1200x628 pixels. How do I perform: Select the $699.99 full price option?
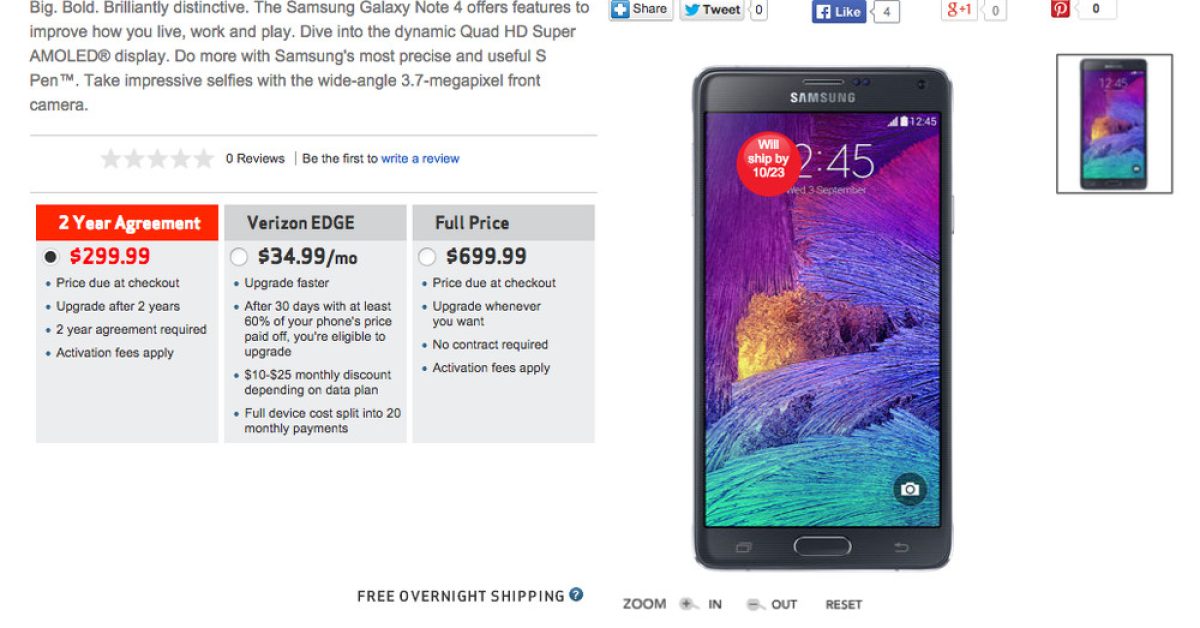(x=427, y=257)
